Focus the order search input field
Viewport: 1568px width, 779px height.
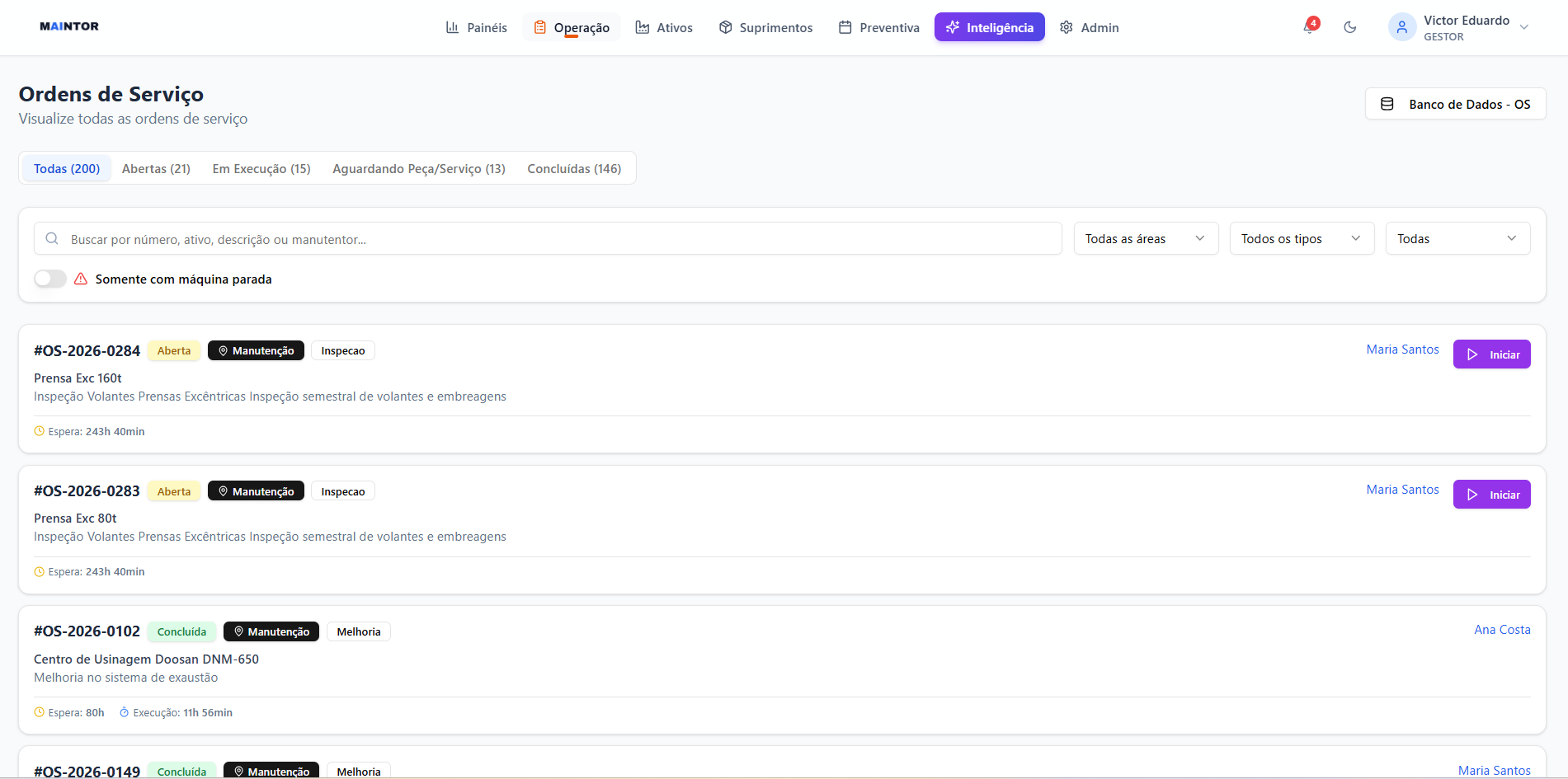click(x=548, y=238)
